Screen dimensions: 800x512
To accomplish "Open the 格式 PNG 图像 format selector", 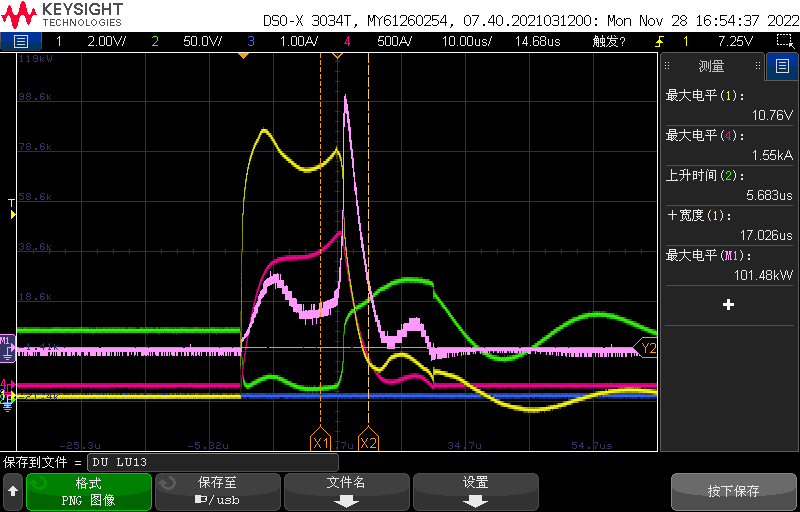I will click(89, 491).
